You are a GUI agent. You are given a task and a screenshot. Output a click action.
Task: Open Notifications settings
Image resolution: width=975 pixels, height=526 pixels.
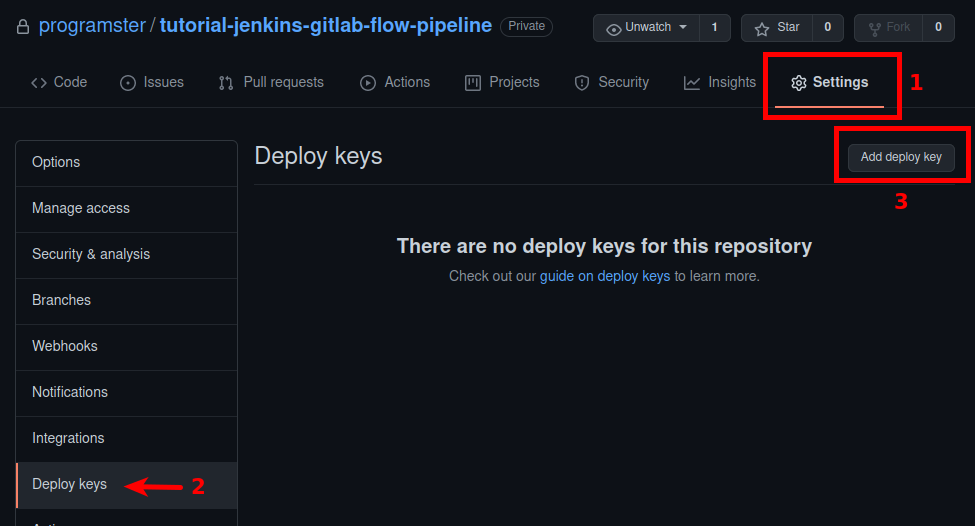point(126,393)
